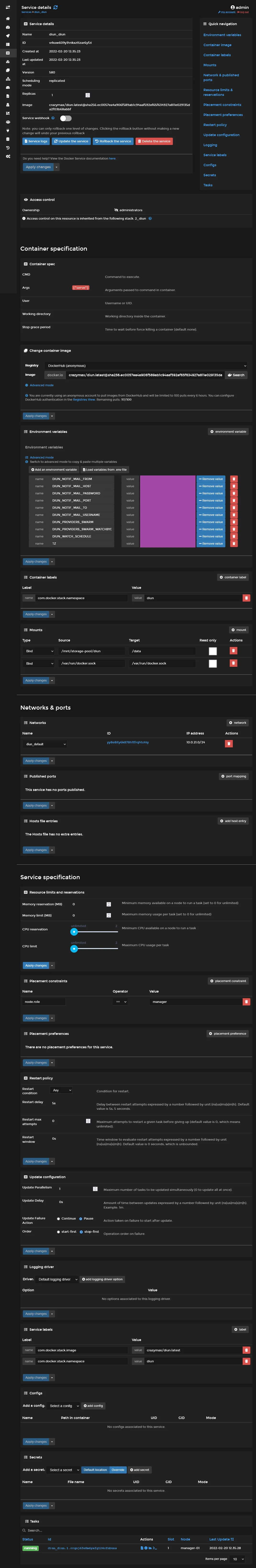The height and width of the screenshot is (1568, 256).
Task: Check Read only for the /data mount
Action: [x=212, y=651]
